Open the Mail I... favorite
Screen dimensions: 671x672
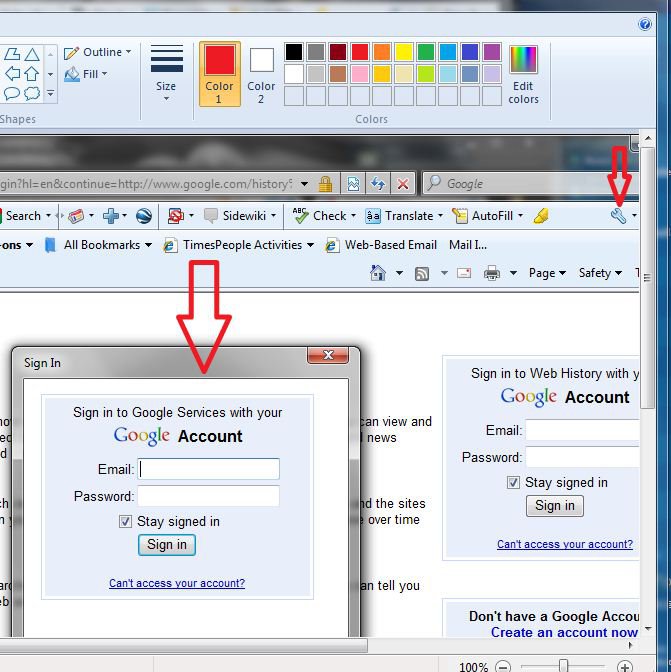[x=467, y=245]
